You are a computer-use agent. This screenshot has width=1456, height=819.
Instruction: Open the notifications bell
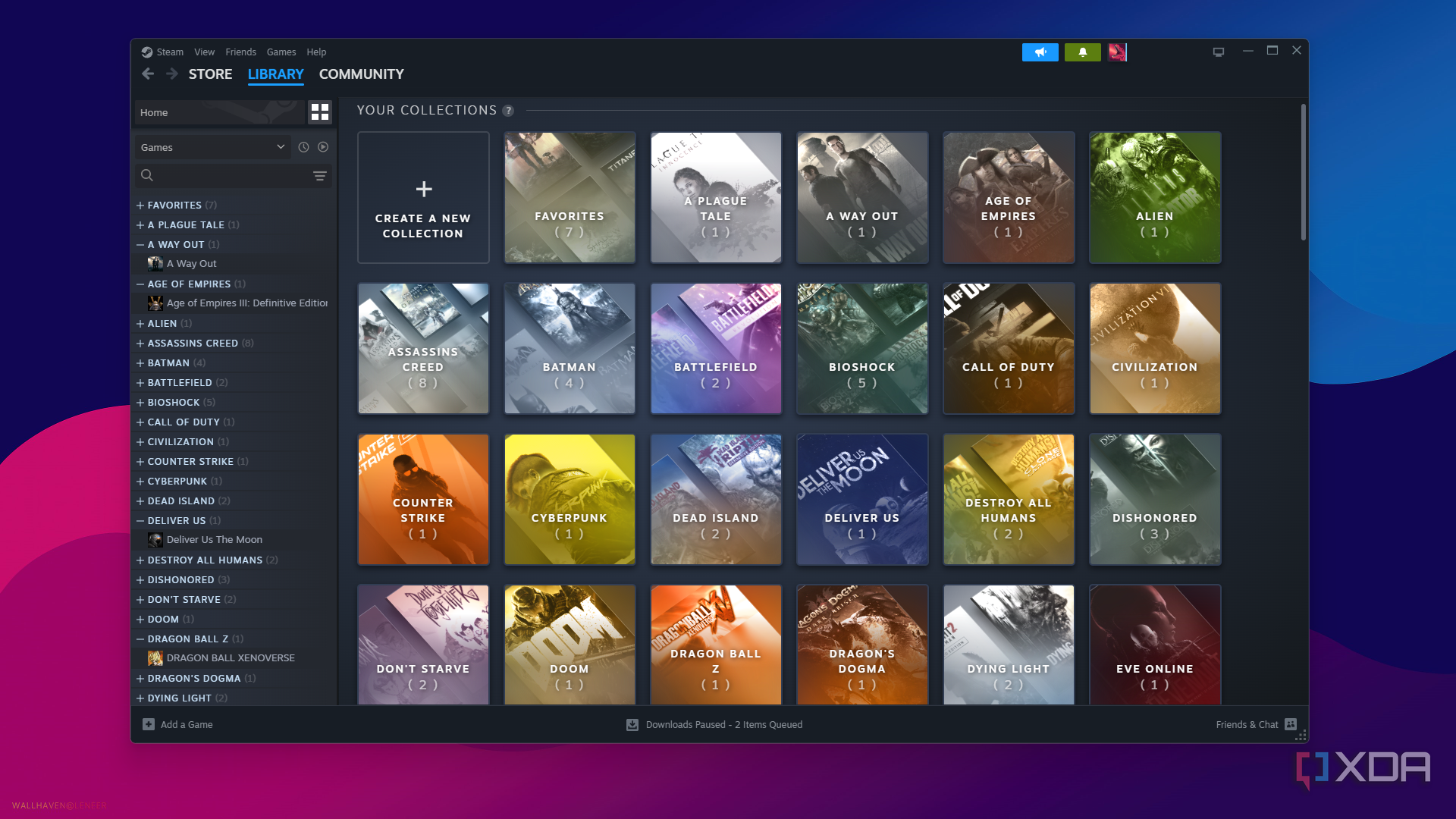coord(1083,52)
